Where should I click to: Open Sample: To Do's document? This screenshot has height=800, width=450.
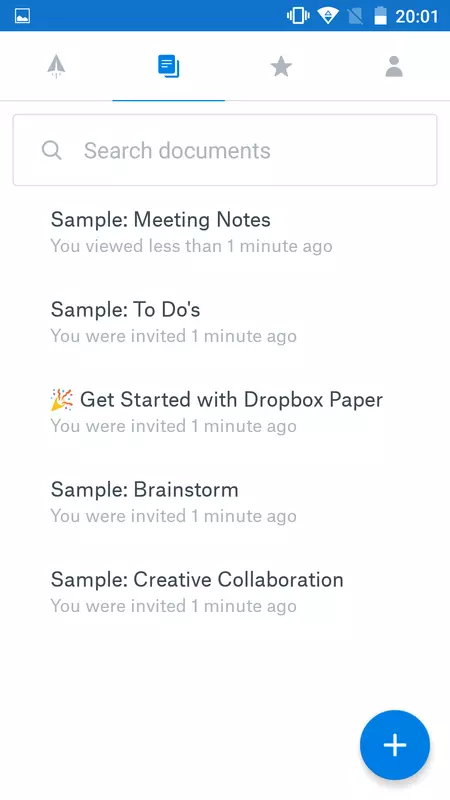(x=225, y=321)
